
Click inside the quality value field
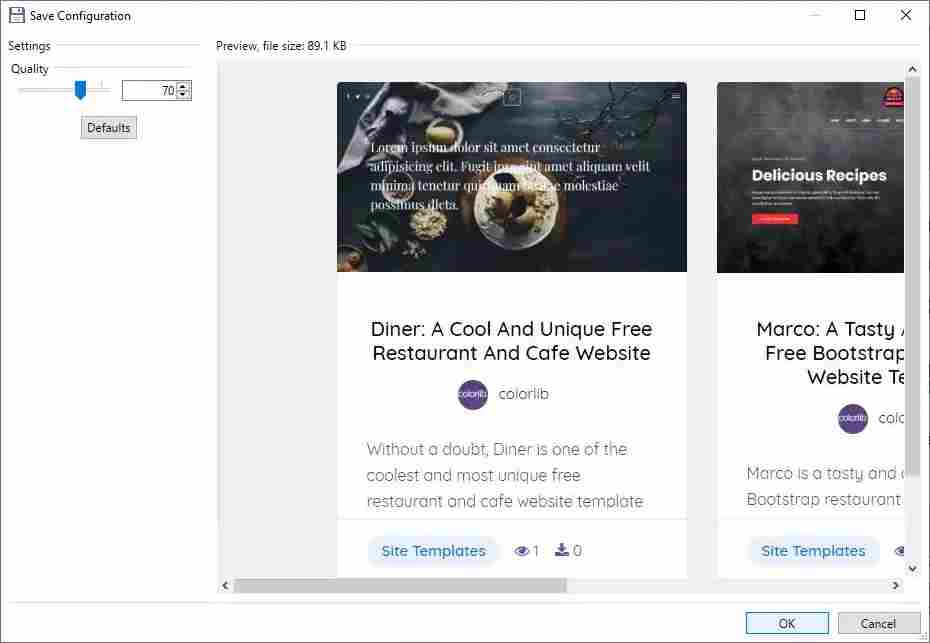tap(148, 91)
